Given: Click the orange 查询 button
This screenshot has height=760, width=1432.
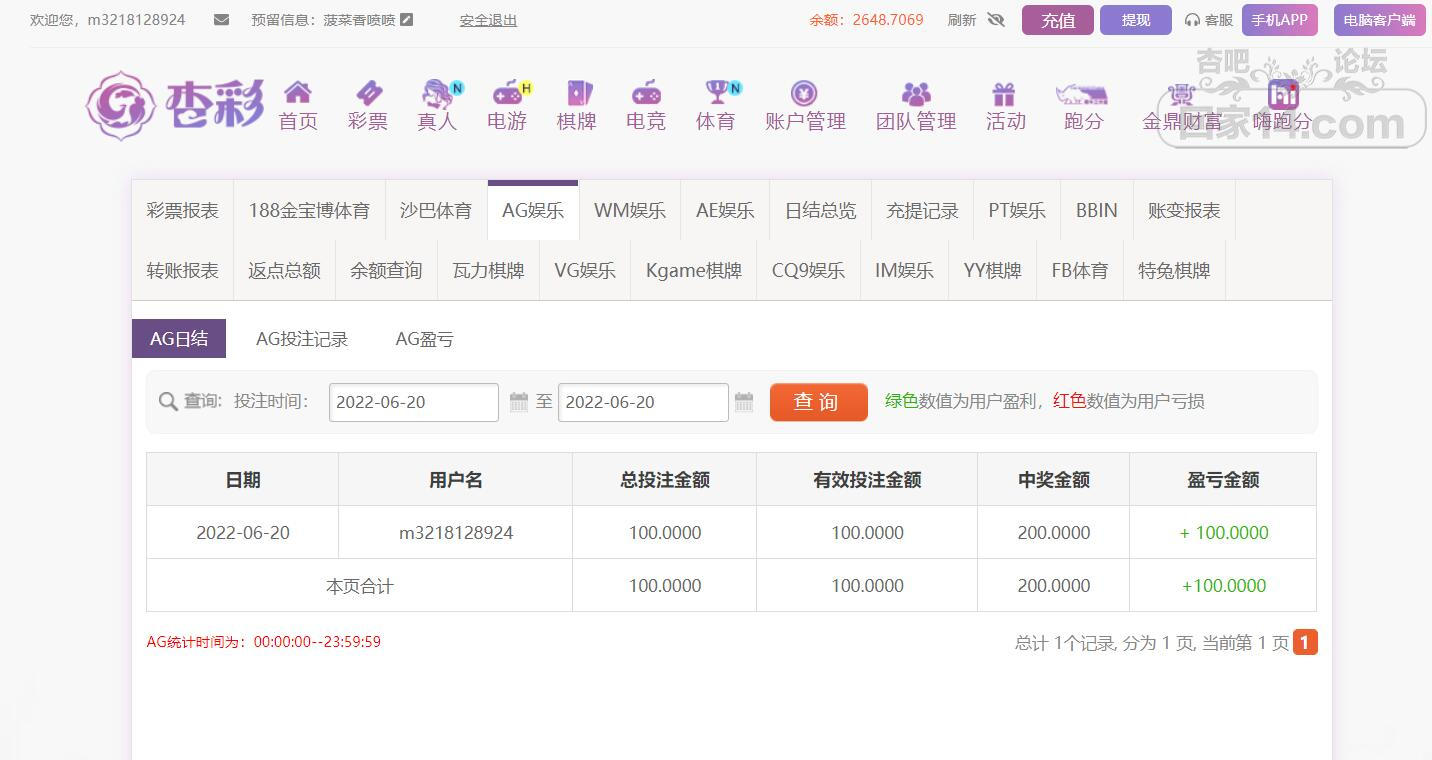Looking at the screenshot, I should pyautogui.click(x=819, y=402).
